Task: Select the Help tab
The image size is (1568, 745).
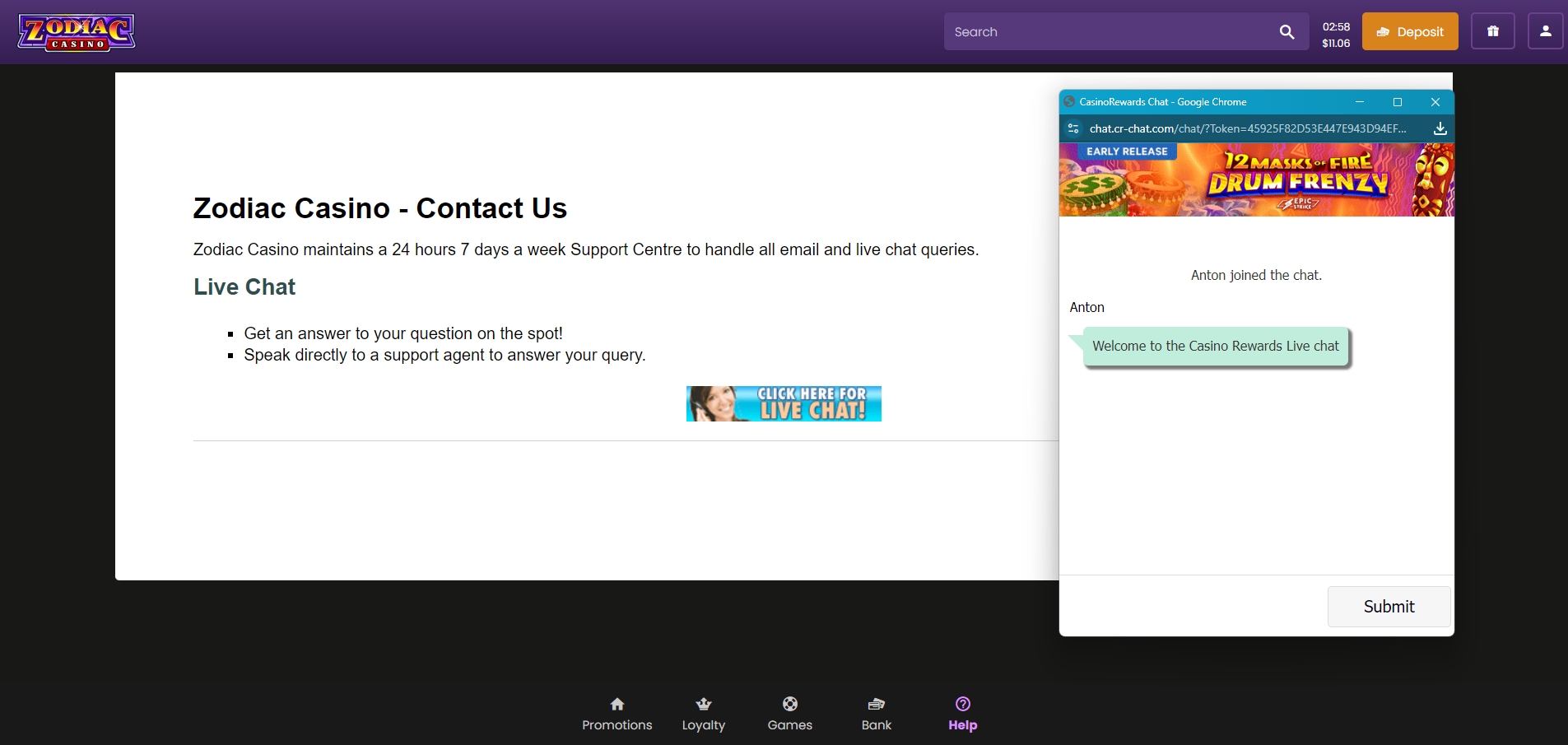Action: click(x=963, y=715)
